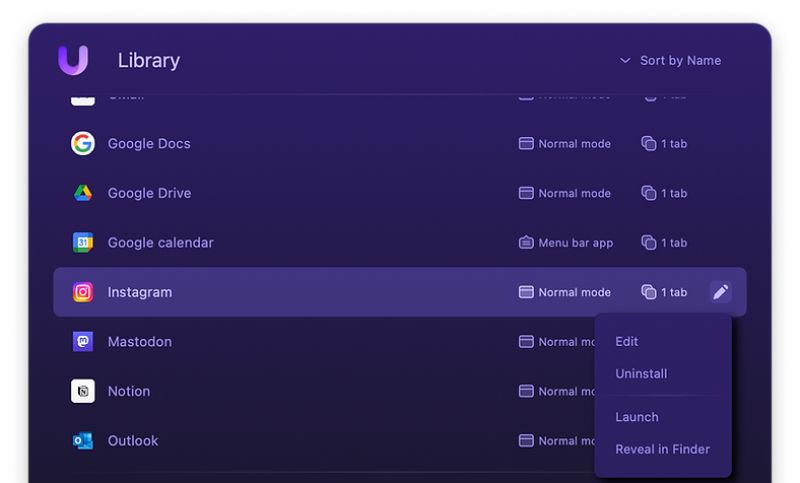Click 1 tab label for Instagram
The width and height of the screenshot is (800, 483).
click(674, 292)
